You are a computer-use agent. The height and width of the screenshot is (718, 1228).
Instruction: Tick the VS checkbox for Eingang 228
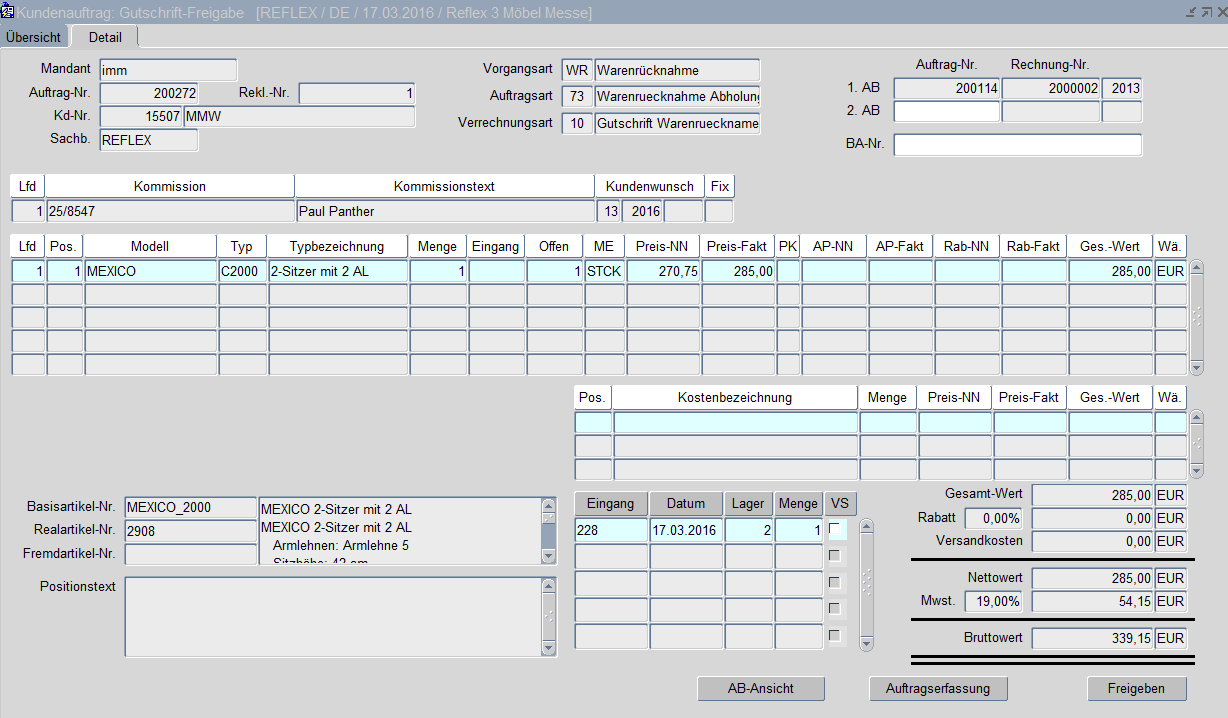(835, 529)
